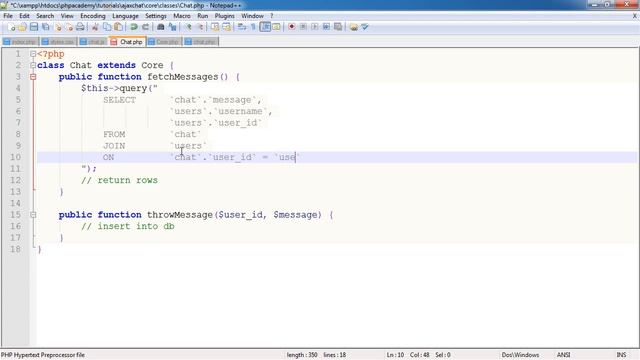Collapse the fetchMessages function fold marker
The width and height of the screenshot is (640, 360).
(x=33, y=77)
